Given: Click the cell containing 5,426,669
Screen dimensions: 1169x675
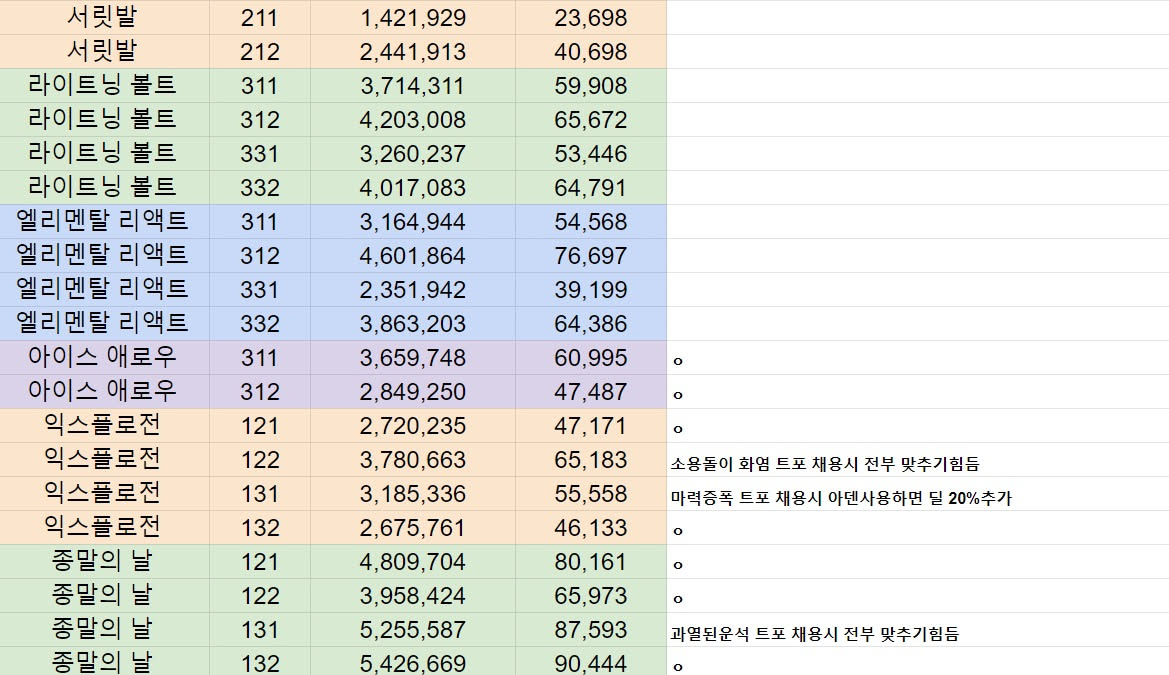Looking at the screenshot, I should 412,663.
